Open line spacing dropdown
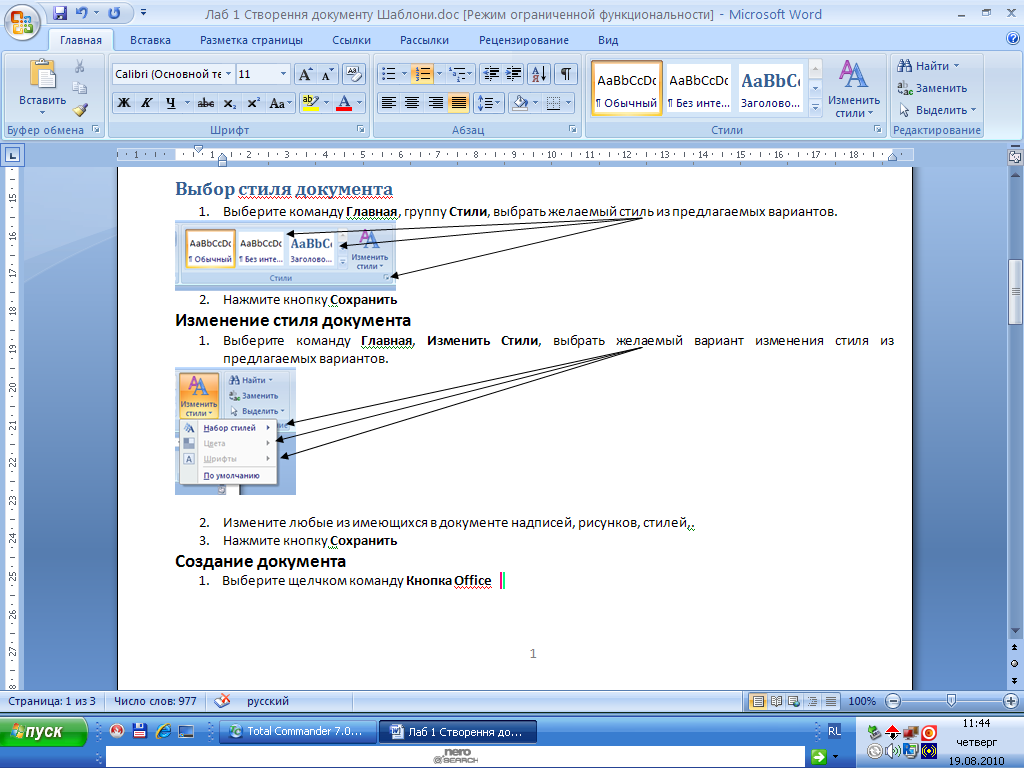This screenshot has height=768, width=1024. 489,103
